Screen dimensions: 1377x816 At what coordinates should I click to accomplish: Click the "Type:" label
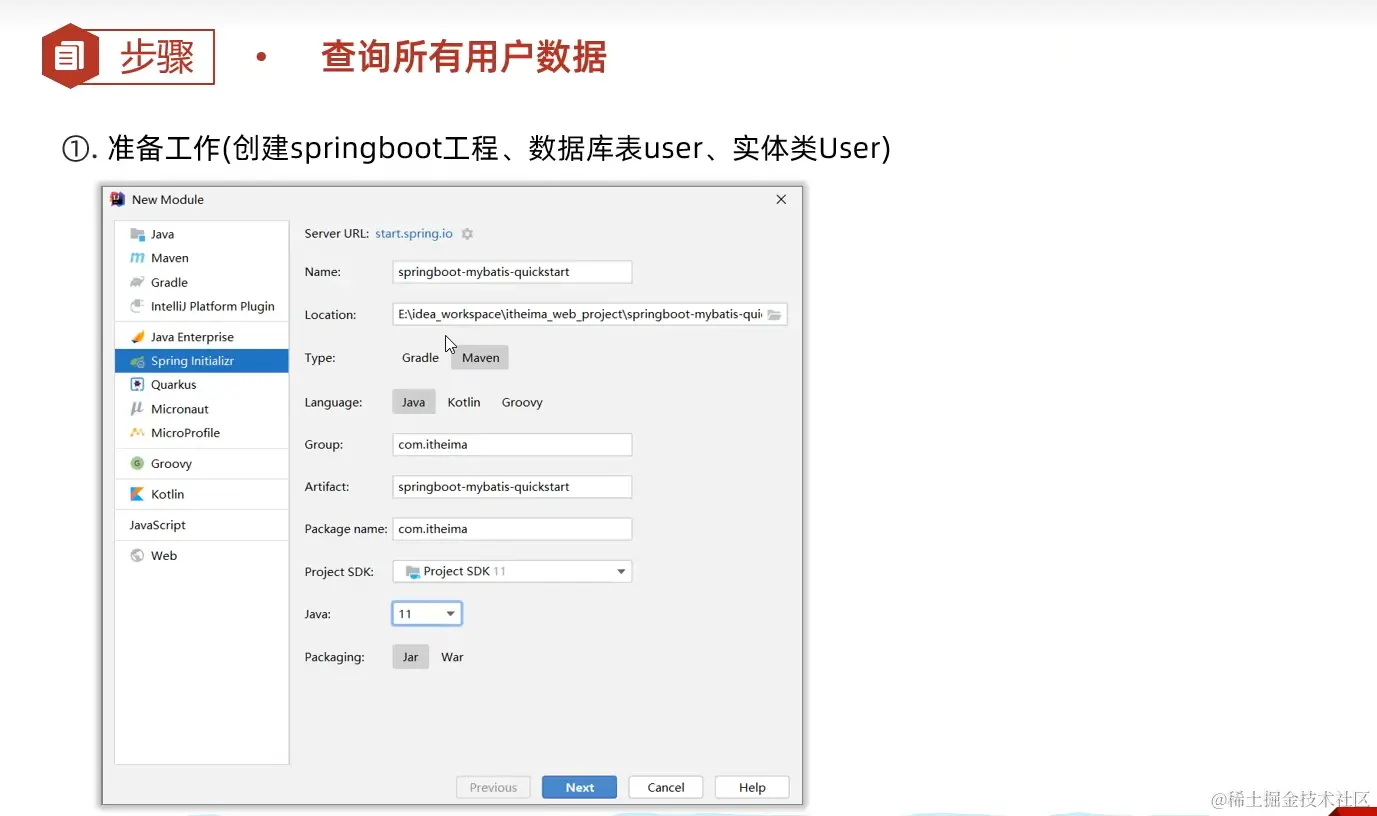point(320,358)
